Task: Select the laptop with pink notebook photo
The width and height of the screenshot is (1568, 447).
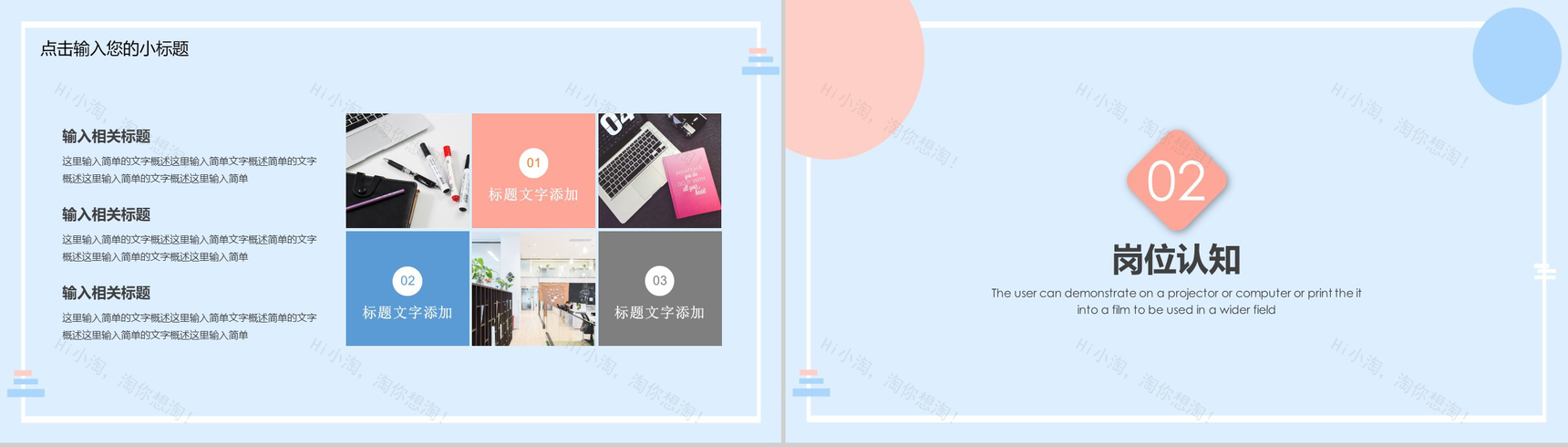Action: 660,171
